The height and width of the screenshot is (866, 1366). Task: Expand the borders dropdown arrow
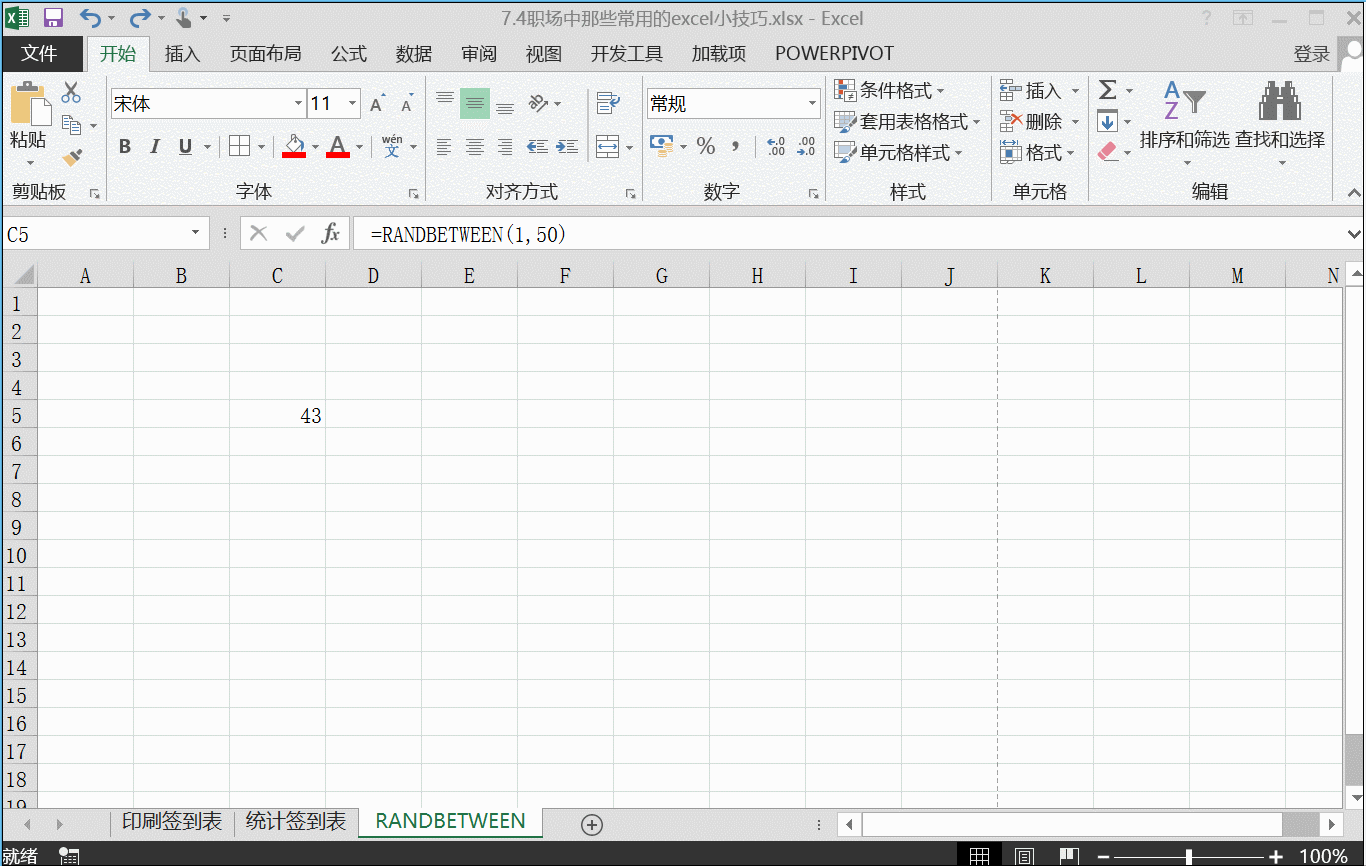tap(261, 147)
